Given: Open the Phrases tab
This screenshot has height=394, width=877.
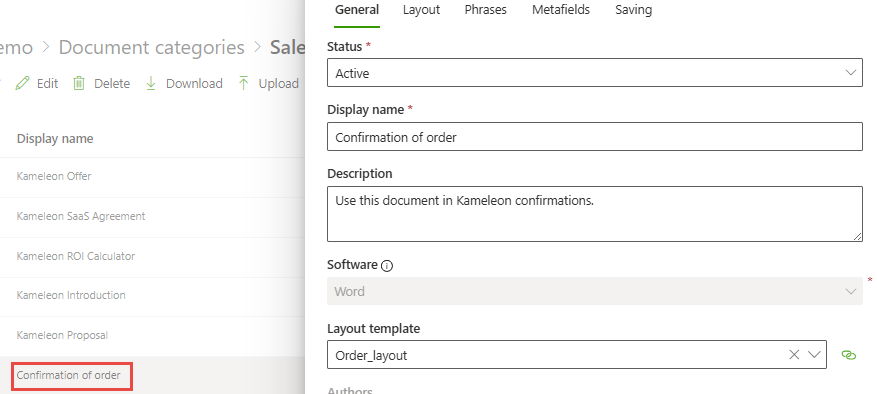Looking at the screenshot, I should (x=485, y=10).
